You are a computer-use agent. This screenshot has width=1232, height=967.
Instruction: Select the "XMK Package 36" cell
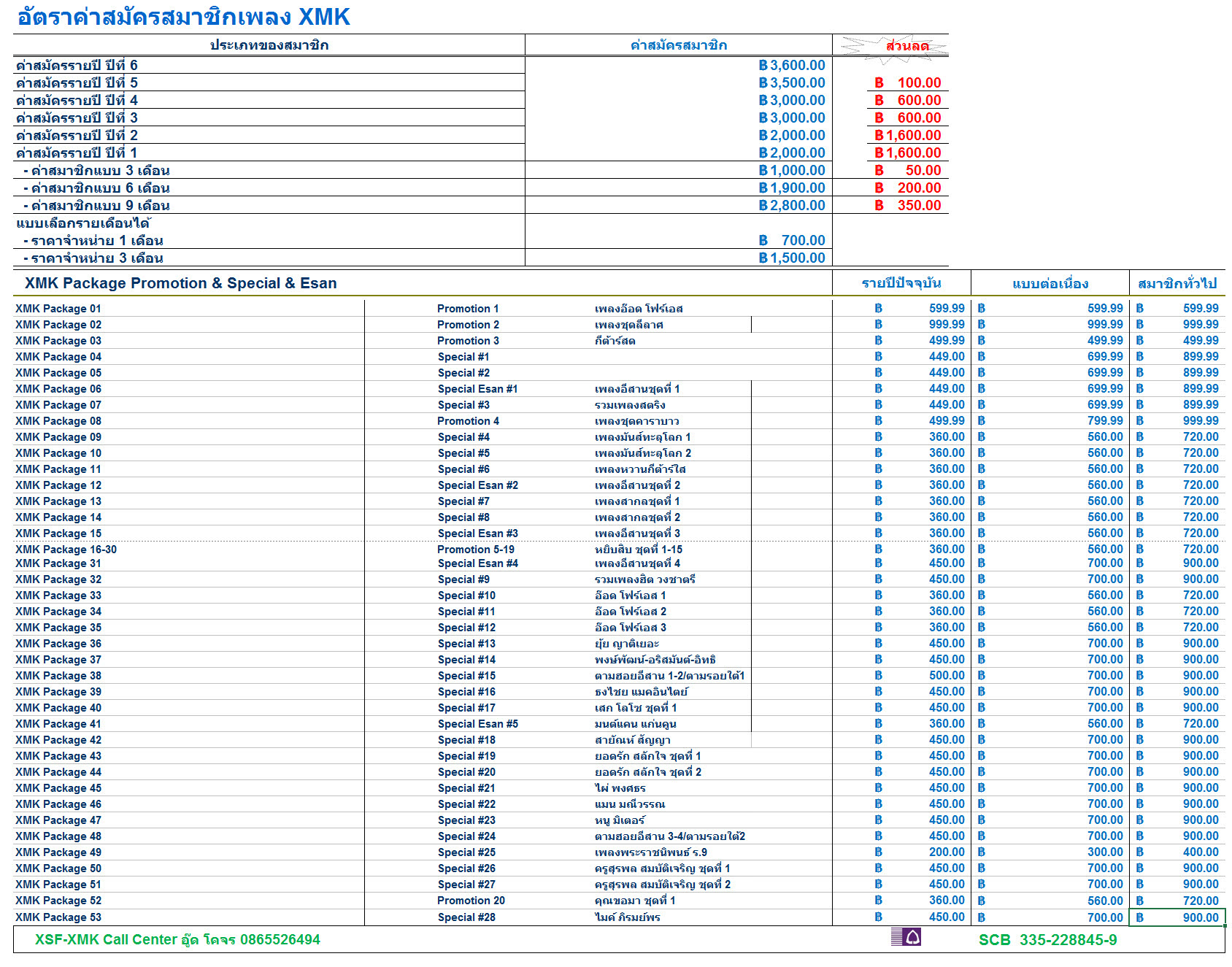click(x=58, y=644)
